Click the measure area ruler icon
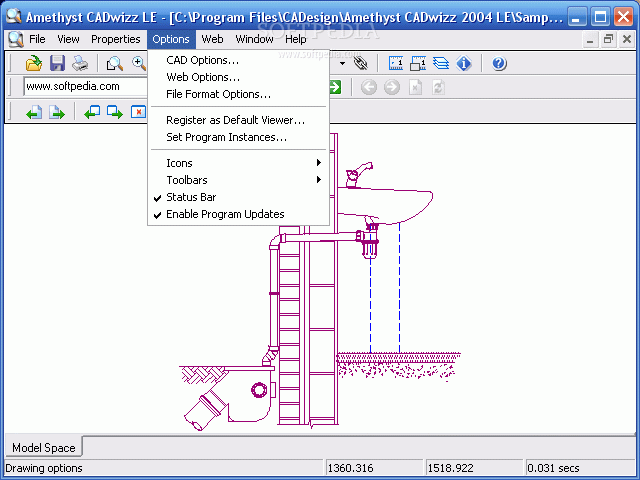Screen dimensions: 640x480 (418, 63)
